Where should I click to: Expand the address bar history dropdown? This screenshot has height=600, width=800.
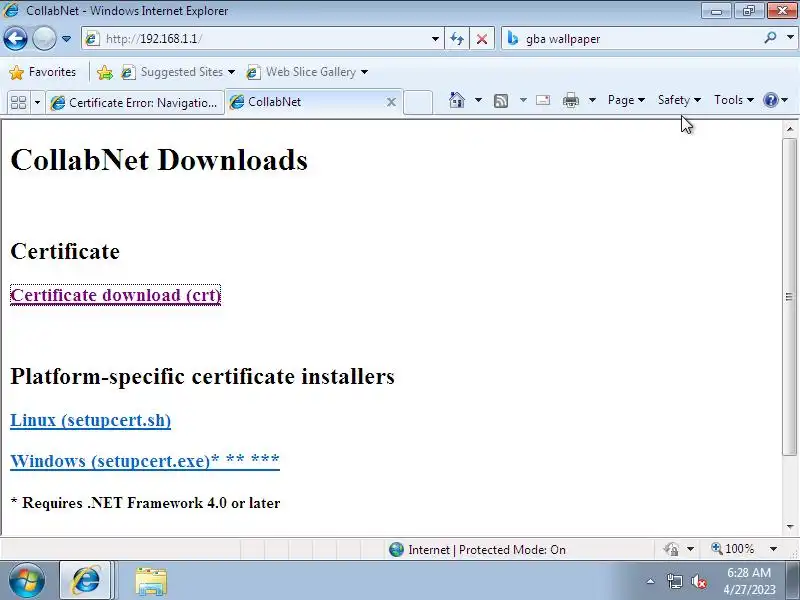[x=435, y=39]
